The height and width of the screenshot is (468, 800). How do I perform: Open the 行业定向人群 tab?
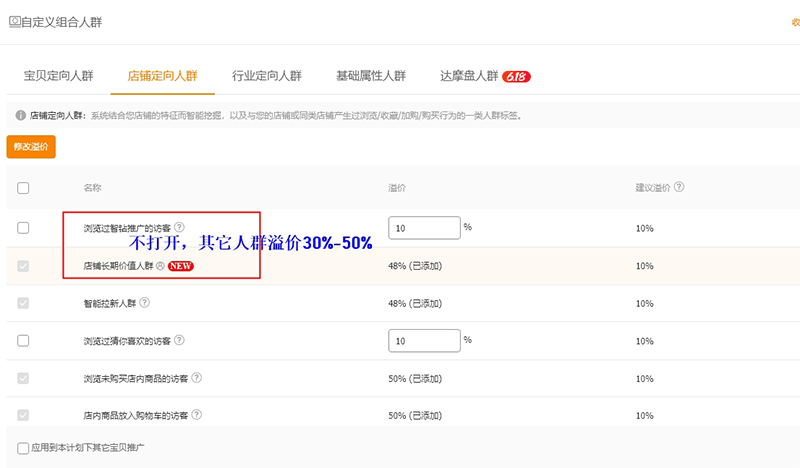point(267,76)
